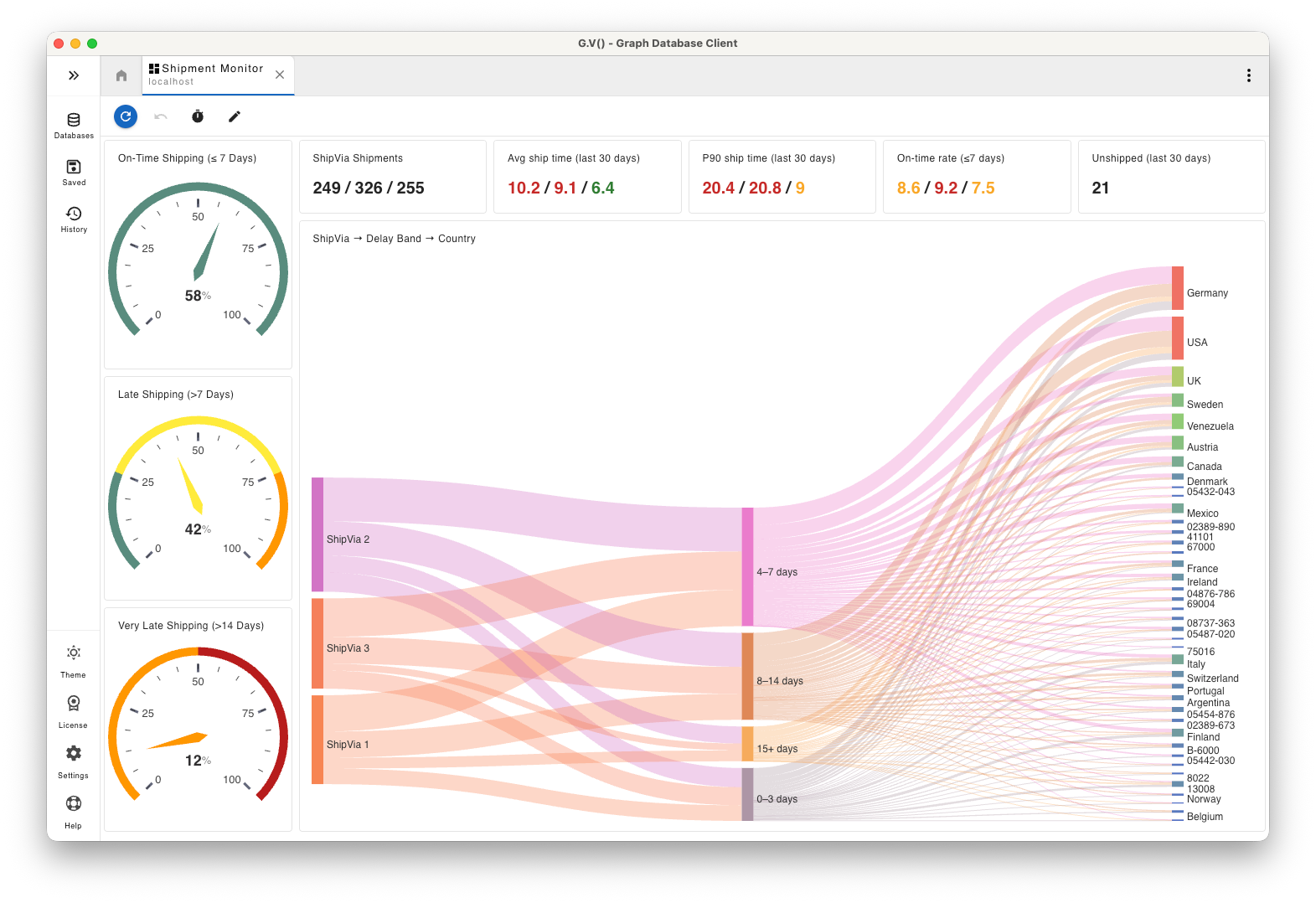Screen dimensions: 1316x903
Task: Open the three-dot overflow menu
Action: click(1249, 75)
